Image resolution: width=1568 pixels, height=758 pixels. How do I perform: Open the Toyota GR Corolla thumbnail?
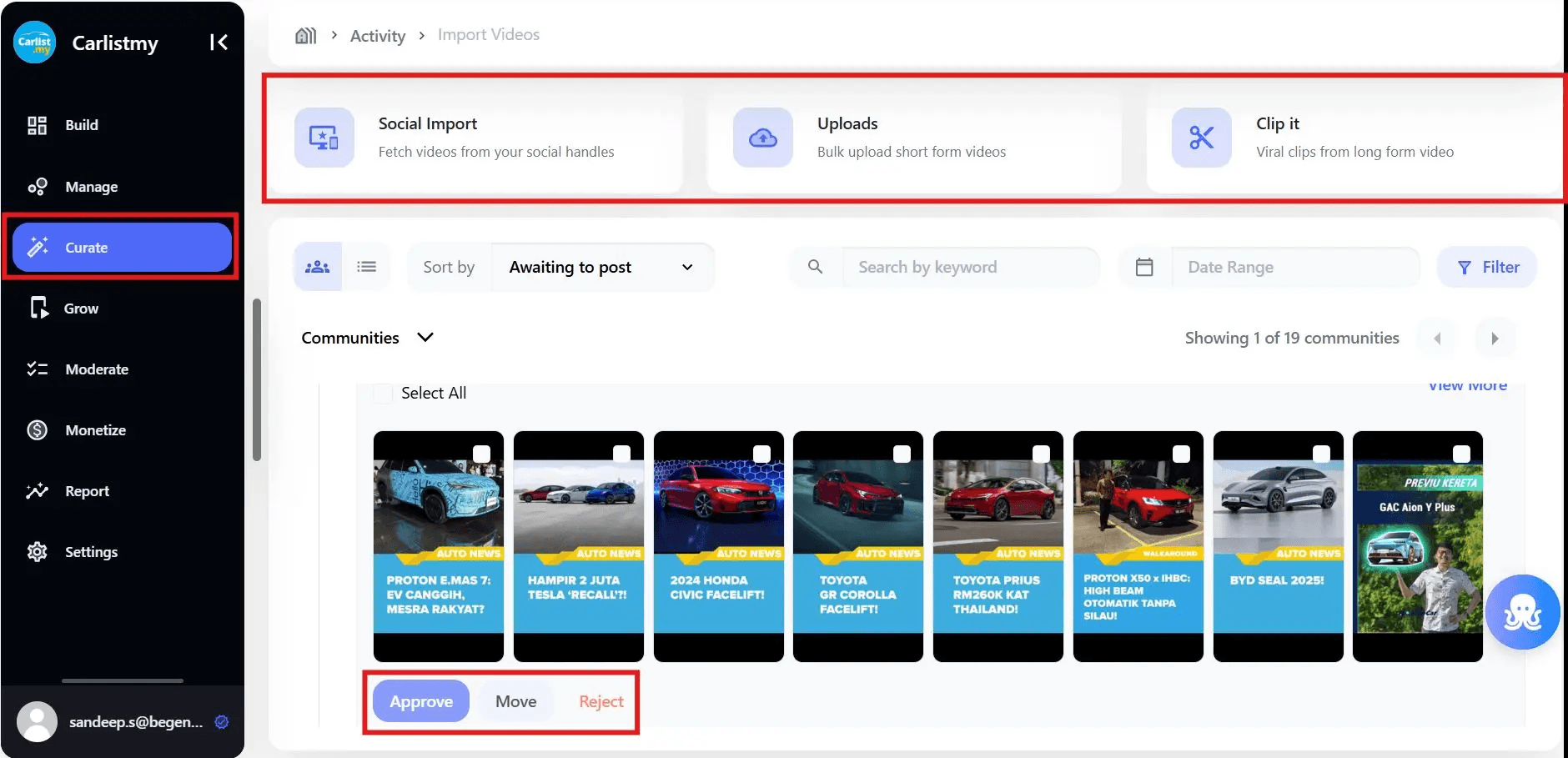point(858,546)
